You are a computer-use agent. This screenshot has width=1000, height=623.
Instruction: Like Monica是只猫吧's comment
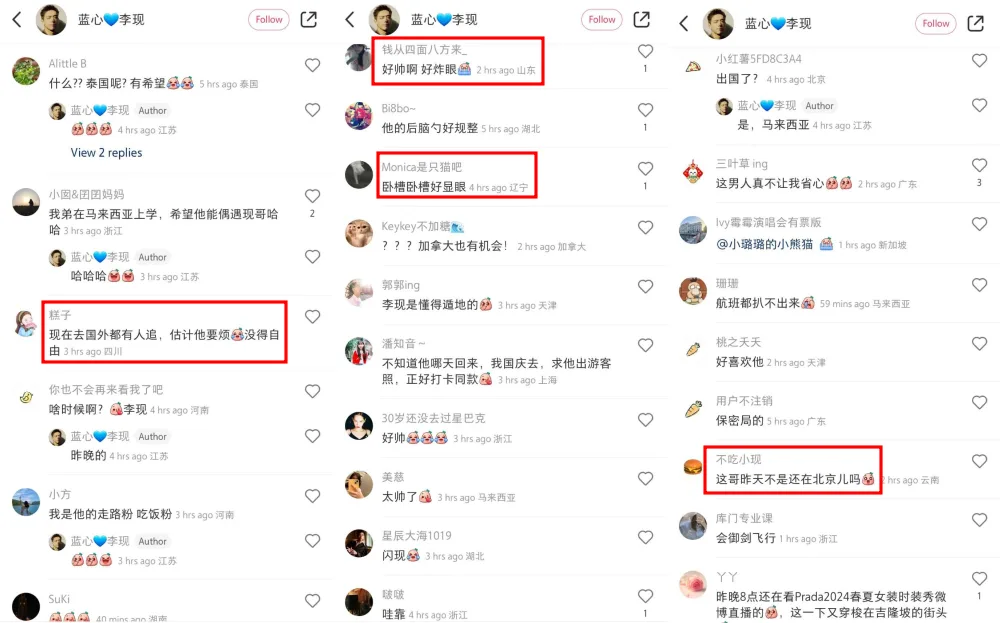tap(645, 168)
